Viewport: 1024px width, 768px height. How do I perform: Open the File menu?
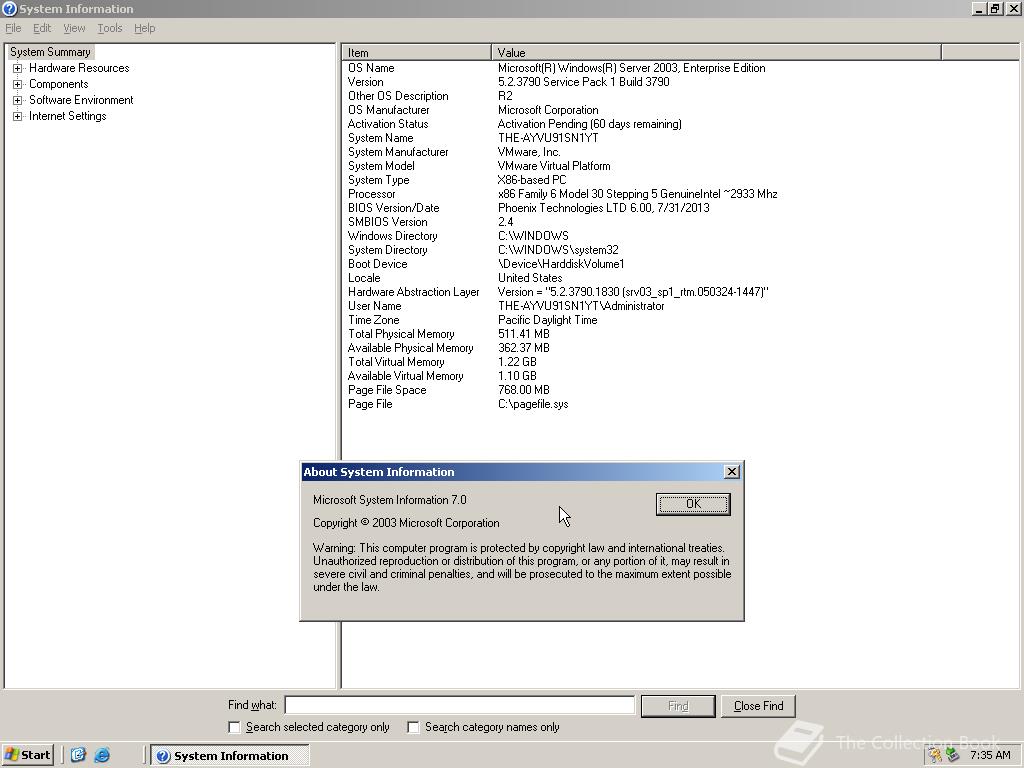[x=13, y=28]
